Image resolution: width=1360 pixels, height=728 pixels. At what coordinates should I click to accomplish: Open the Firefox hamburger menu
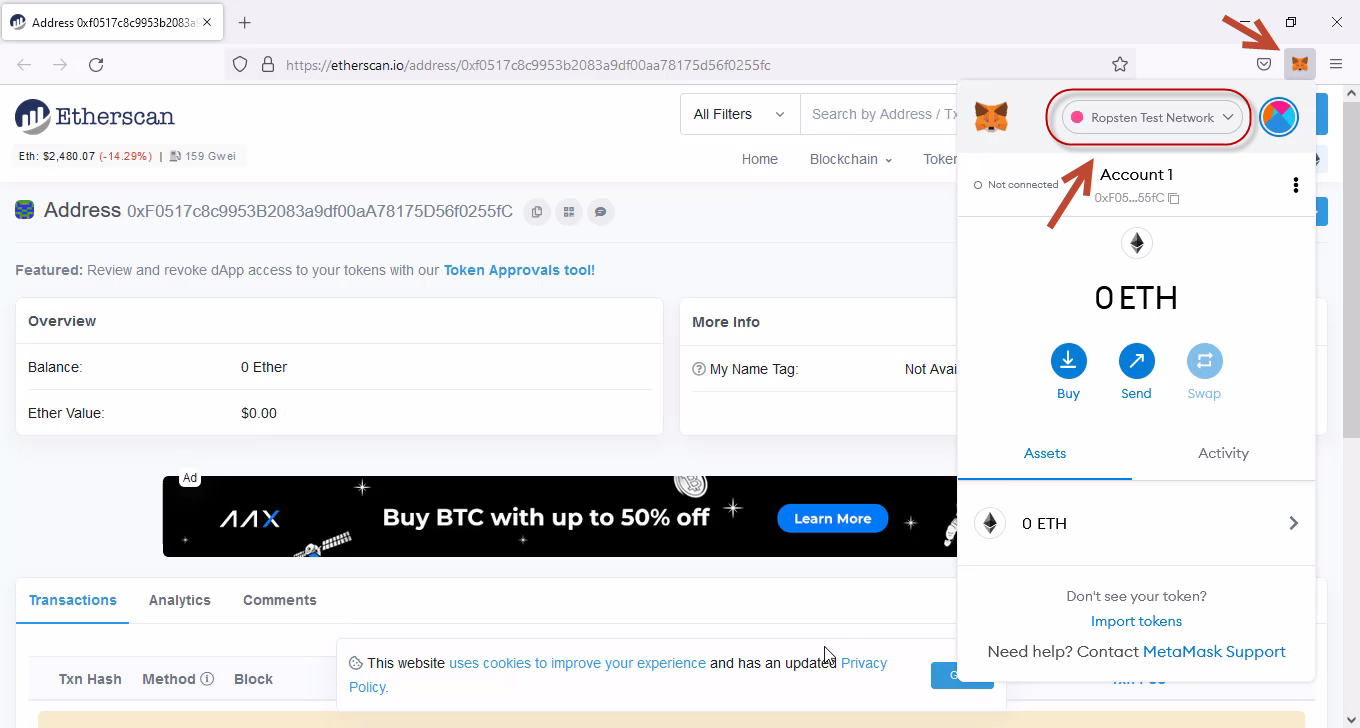(1336, 64)
